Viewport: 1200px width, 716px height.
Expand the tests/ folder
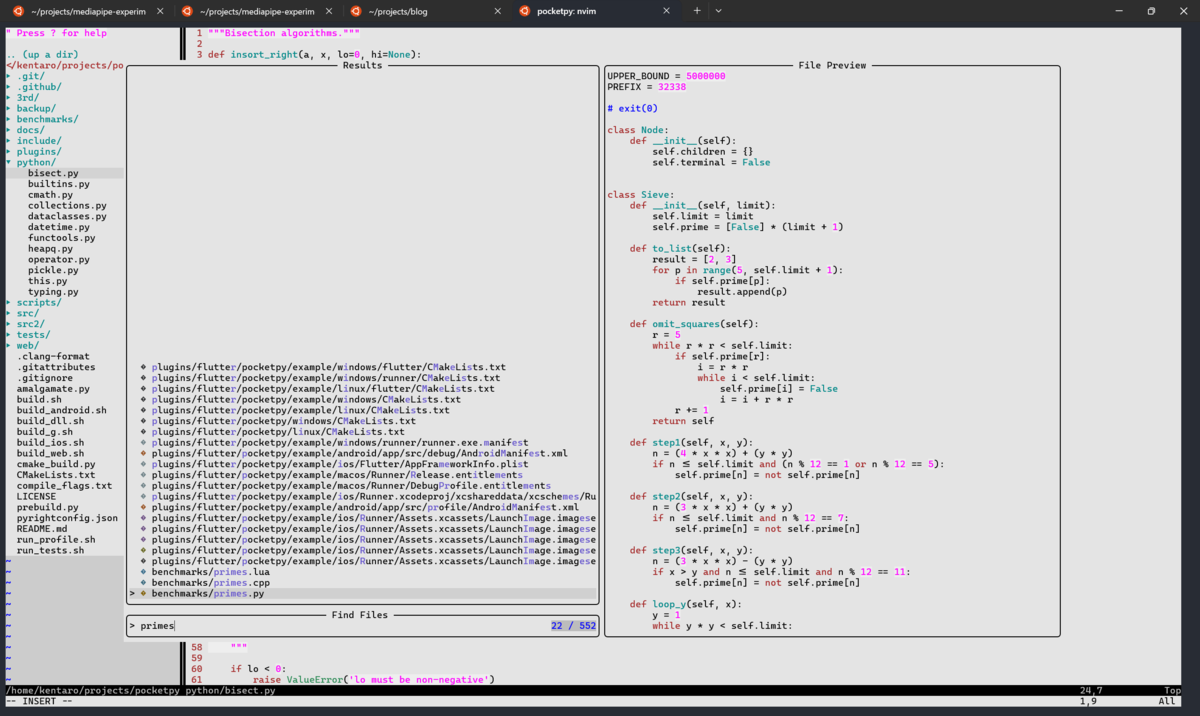pos(28,335)
